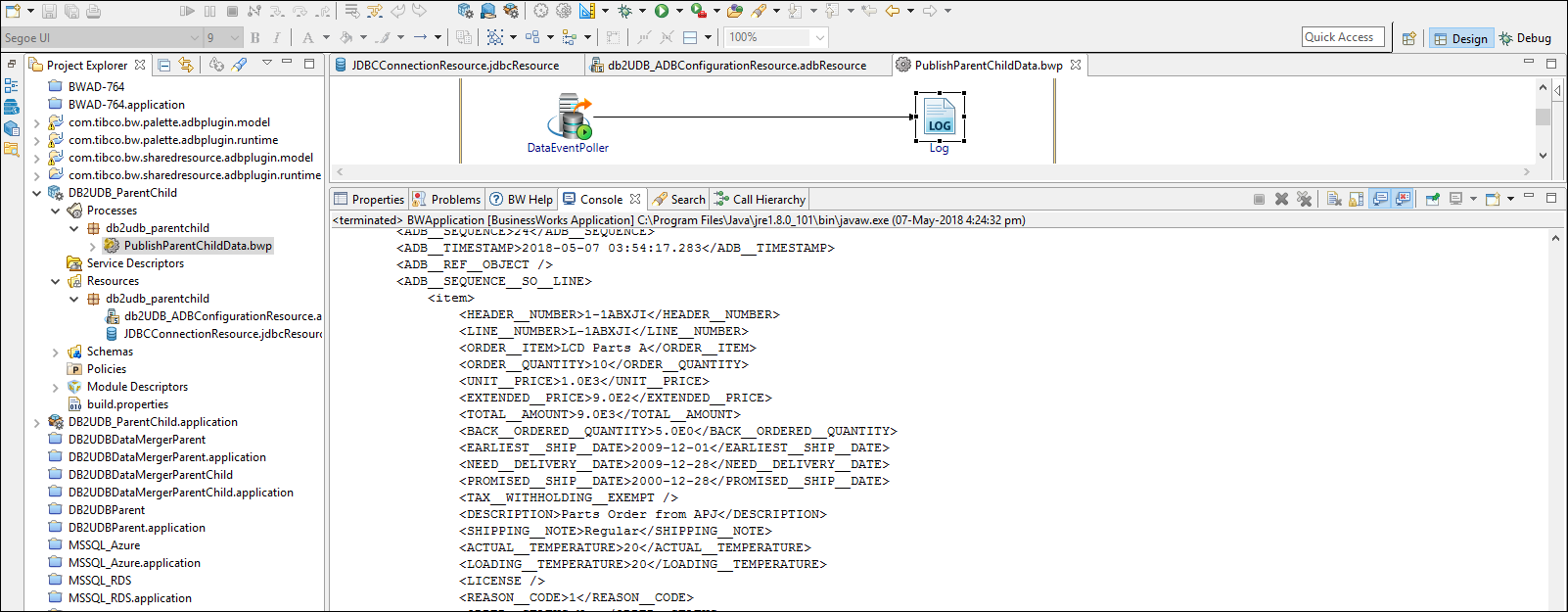Toggle Show Console When Standard Error Changes

[x=1403, y=199]
